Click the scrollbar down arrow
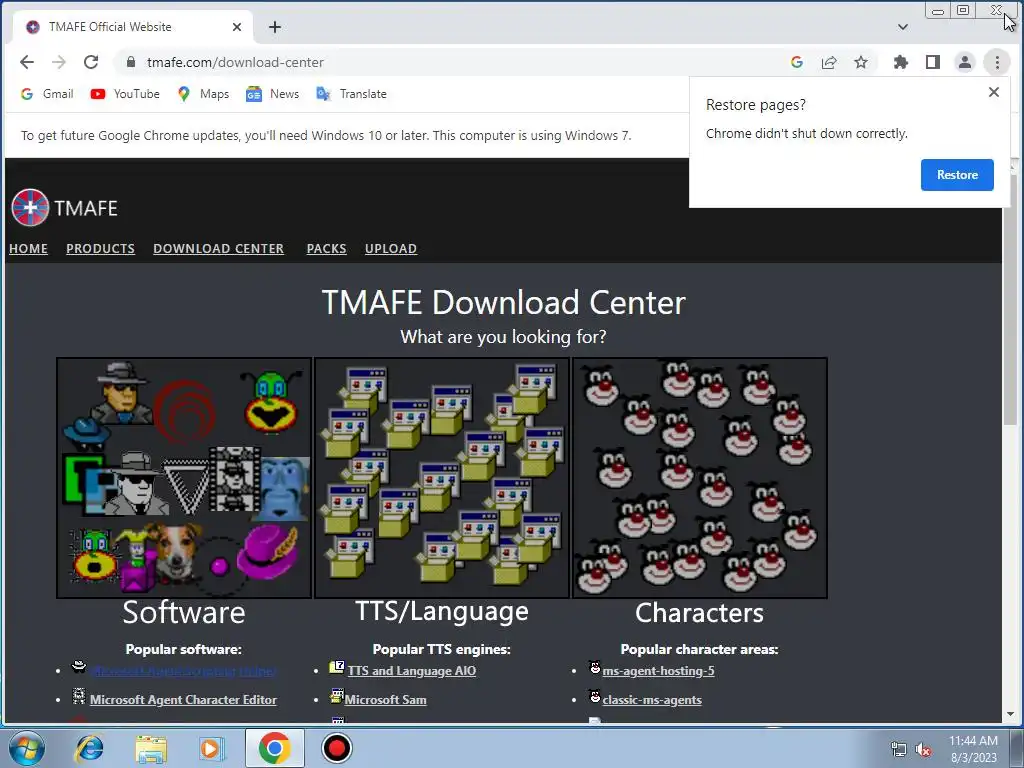The height and width of the screenshot is (768, 1024). click(x=1010, y=714)
